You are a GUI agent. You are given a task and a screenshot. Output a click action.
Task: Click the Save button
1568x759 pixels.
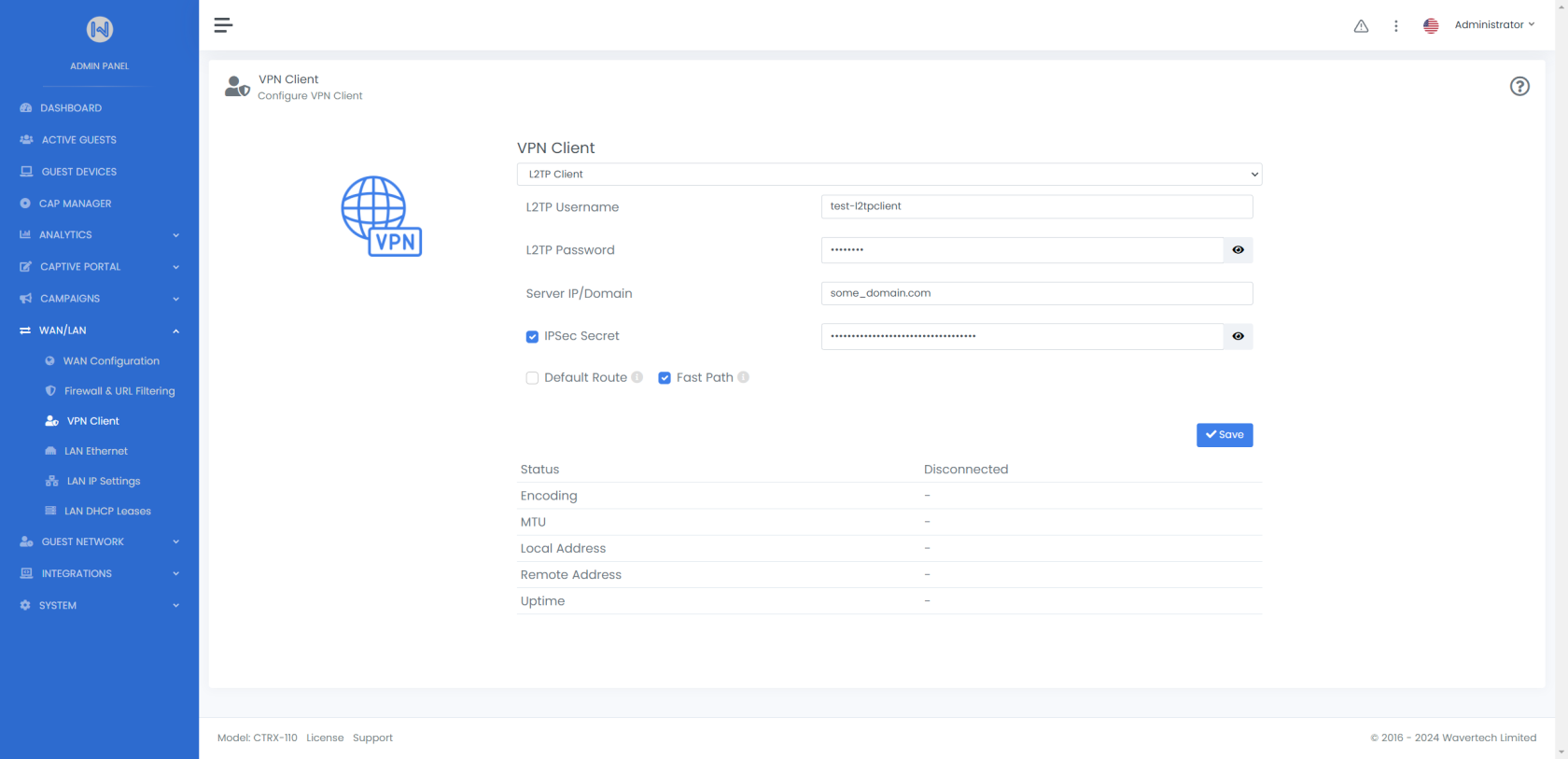[x=1224, y=435]
